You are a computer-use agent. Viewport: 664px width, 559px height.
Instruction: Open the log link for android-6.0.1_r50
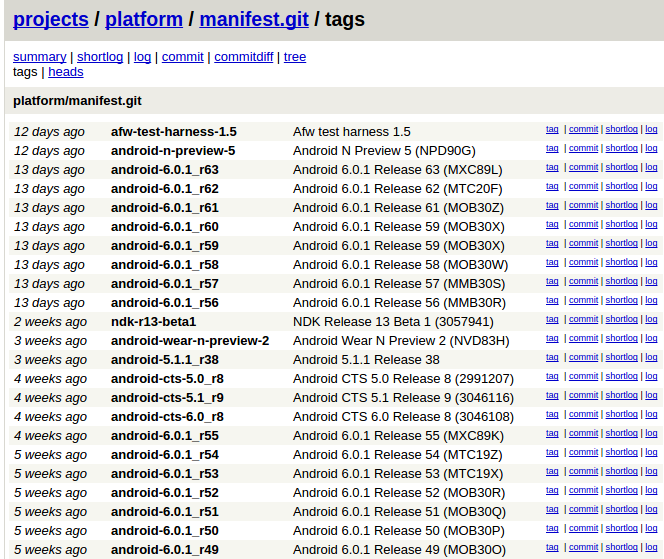pos(651,529)
